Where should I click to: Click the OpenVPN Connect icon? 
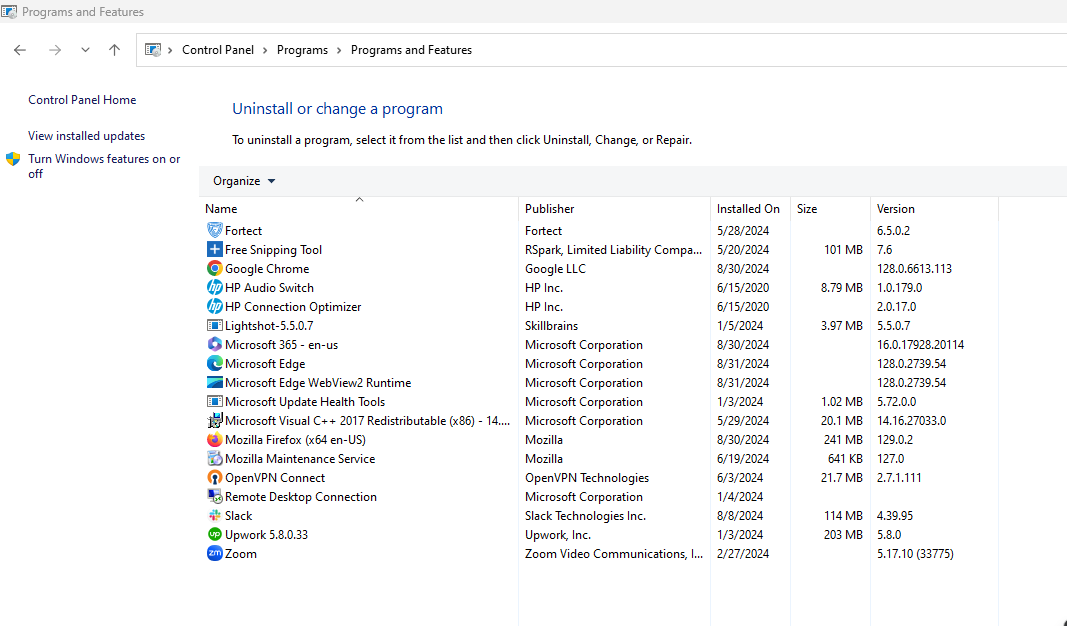(213, 477)
